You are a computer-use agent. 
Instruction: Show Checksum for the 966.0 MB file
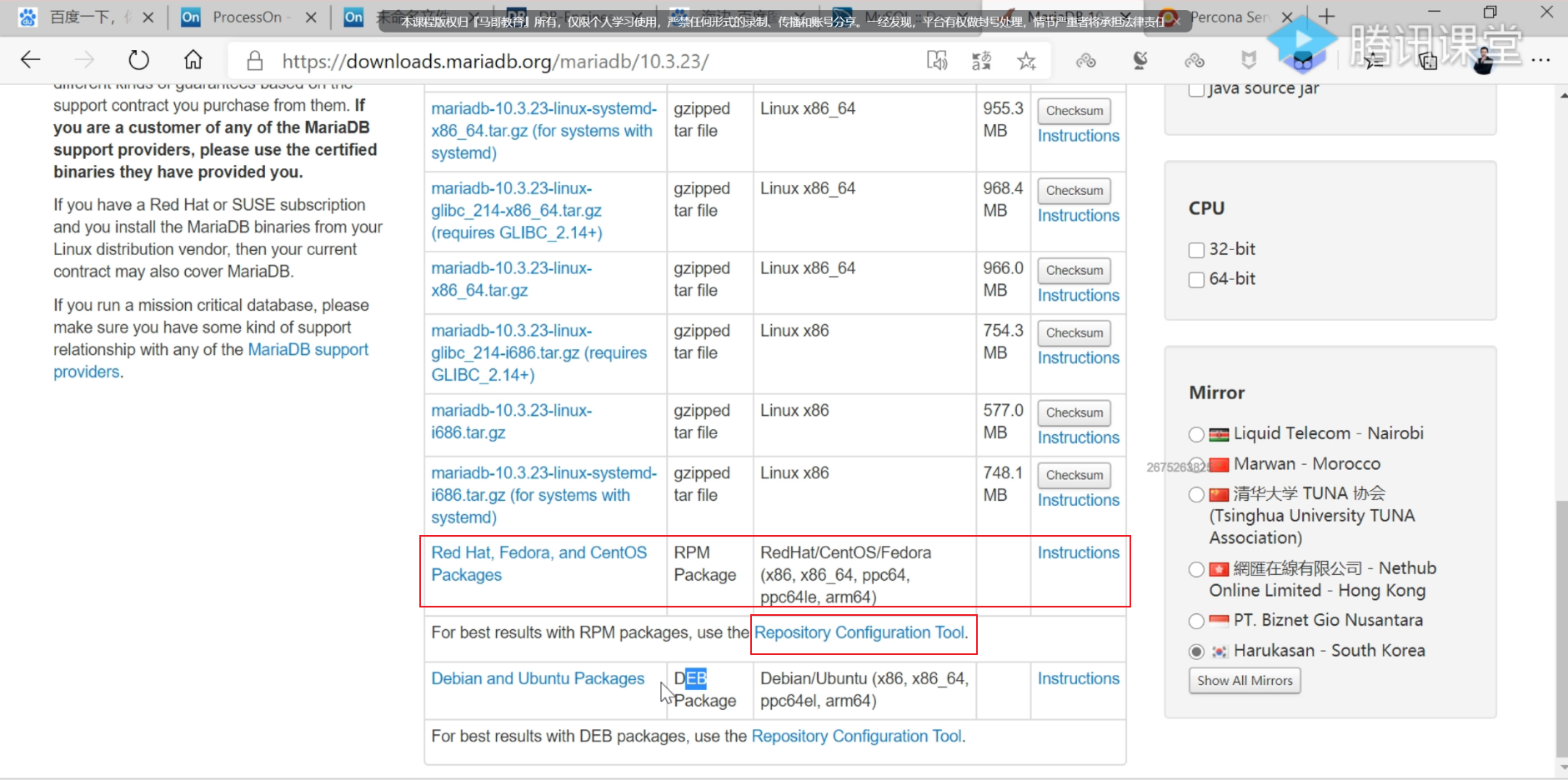[x=1074, y=271]
